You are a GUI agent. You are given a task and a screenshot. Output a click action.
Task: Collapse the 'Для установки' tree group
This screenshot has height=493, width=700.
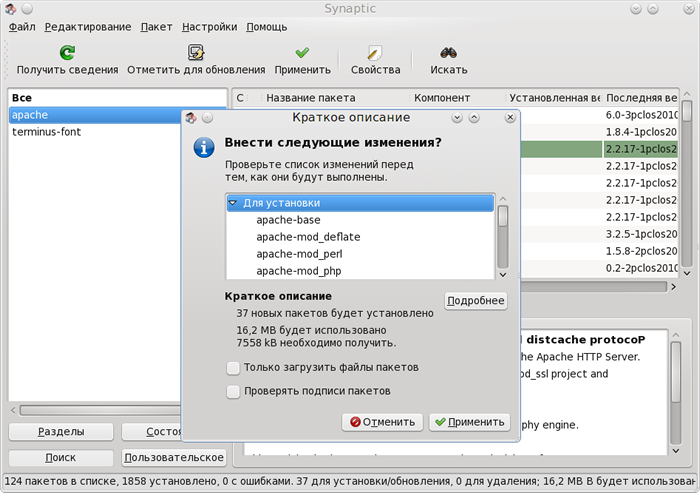233,203
